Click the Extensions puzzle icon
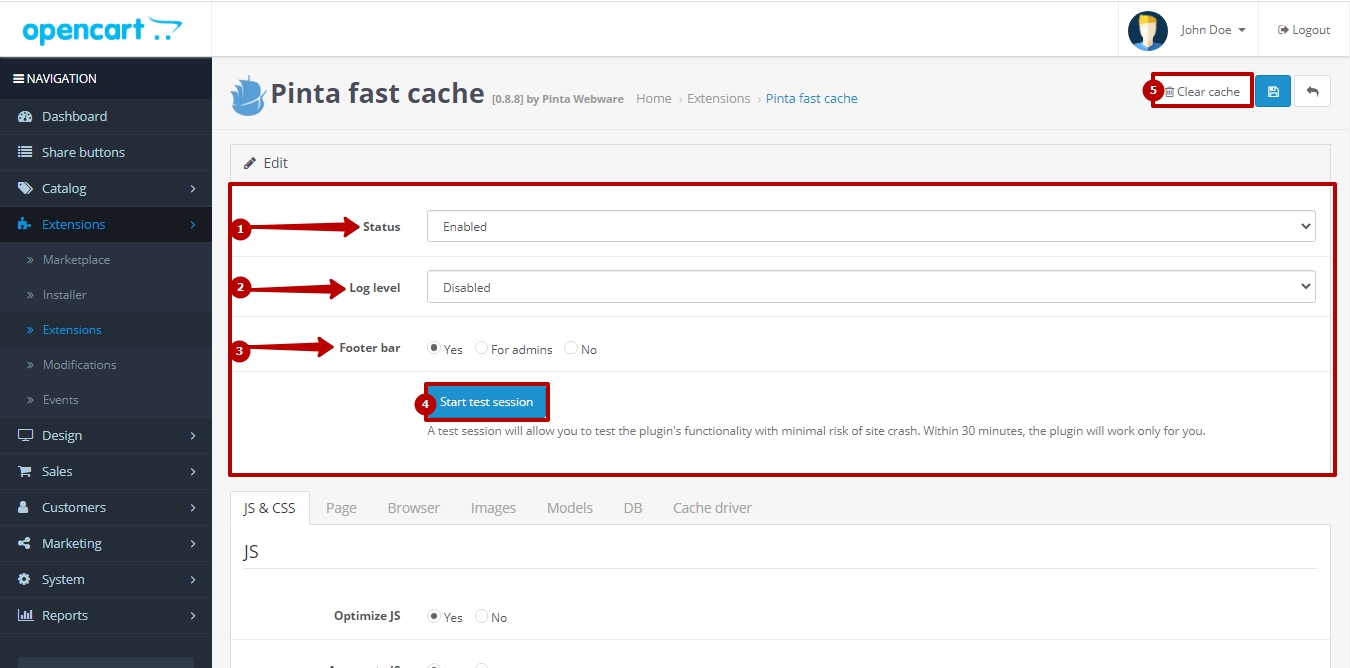The width and height of the screenshot is (1350, 668). 25,224
